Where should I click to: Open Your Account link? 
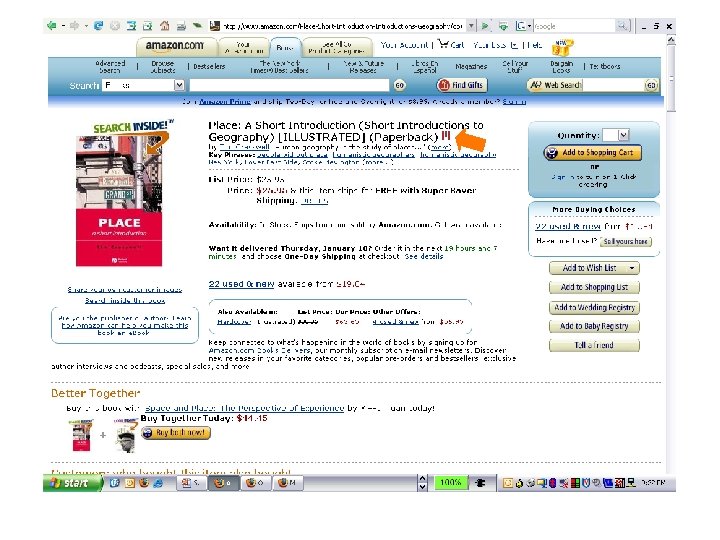coord(404,45)
